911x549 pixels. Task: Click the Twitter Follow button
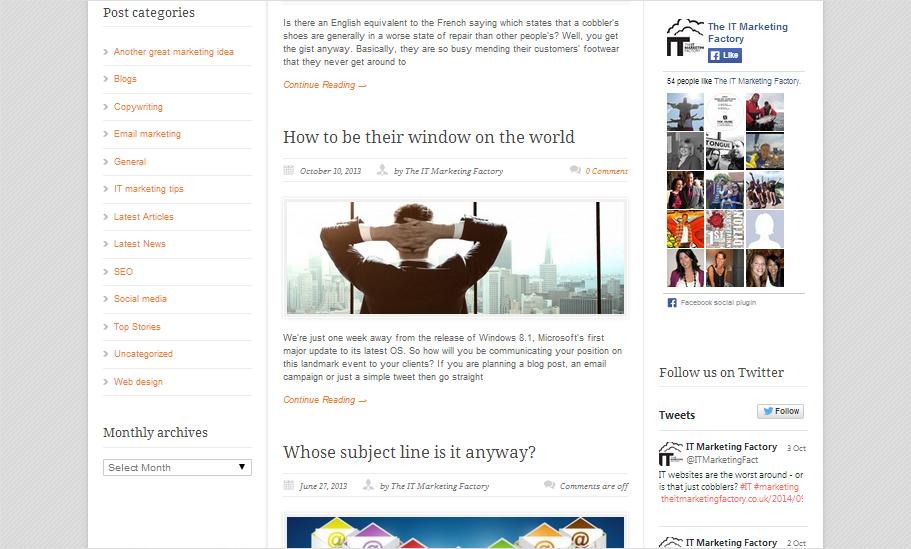point(780,411)
